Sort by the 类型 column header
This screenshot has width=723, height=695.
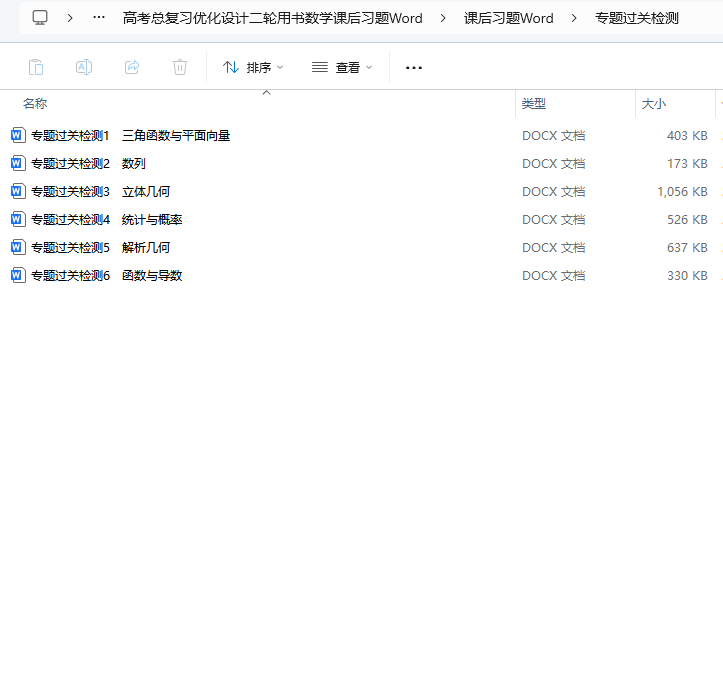534,104
